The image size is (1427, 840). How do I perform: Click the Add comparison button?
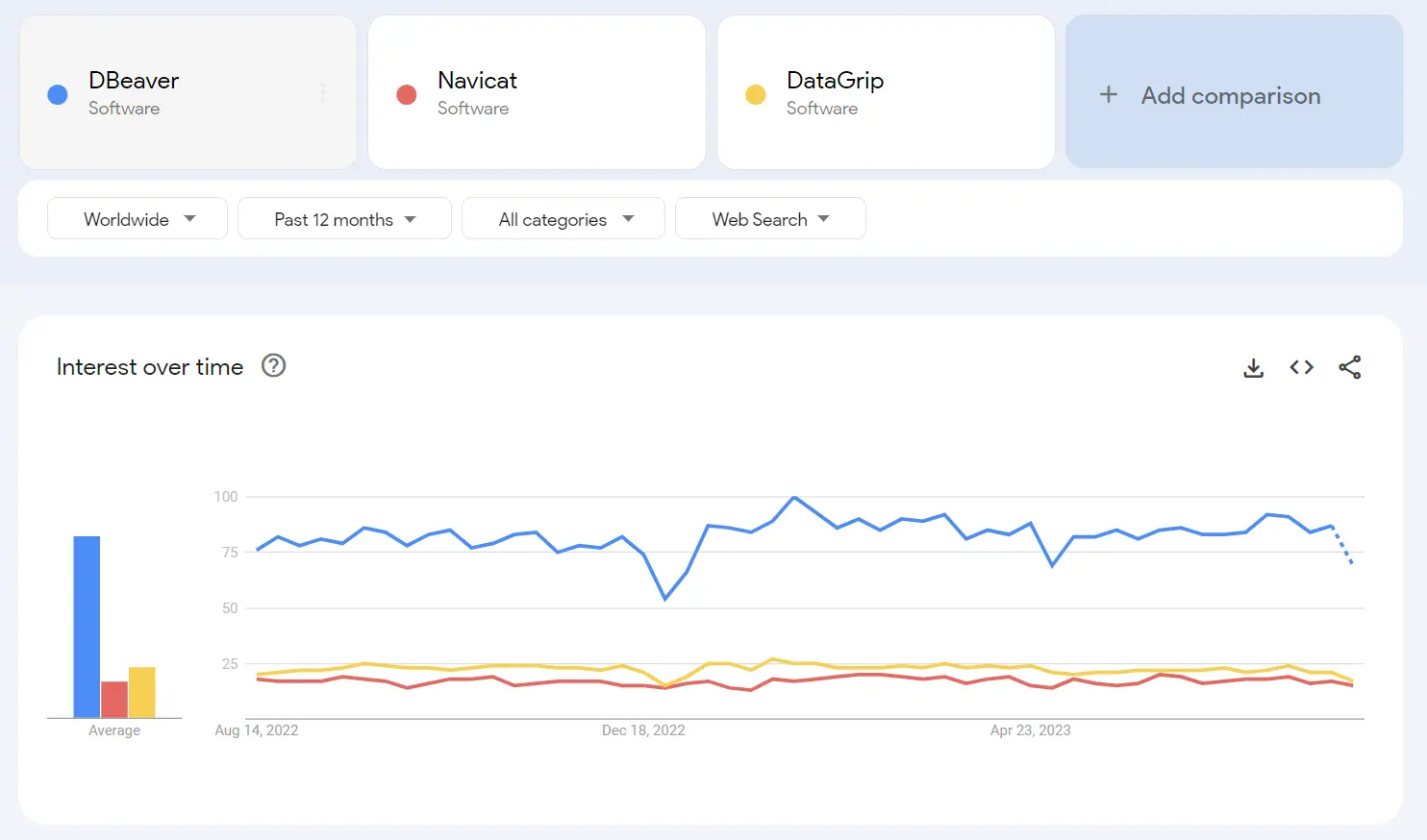click(1231, 95)
